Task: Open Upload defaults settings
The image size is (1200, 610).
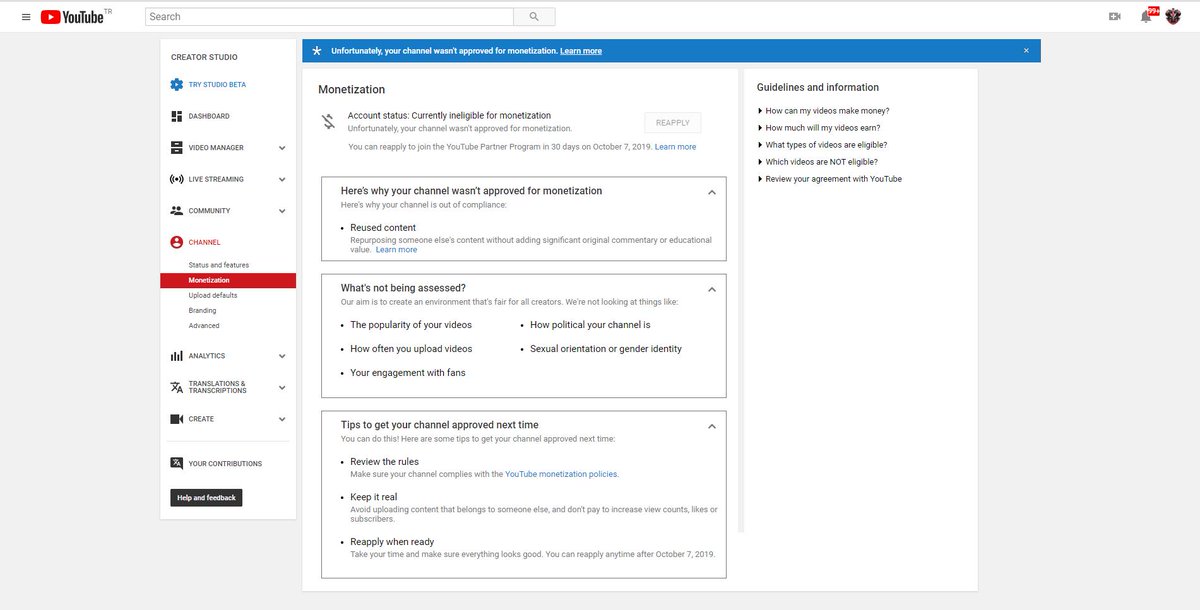Action: (213, 295)
